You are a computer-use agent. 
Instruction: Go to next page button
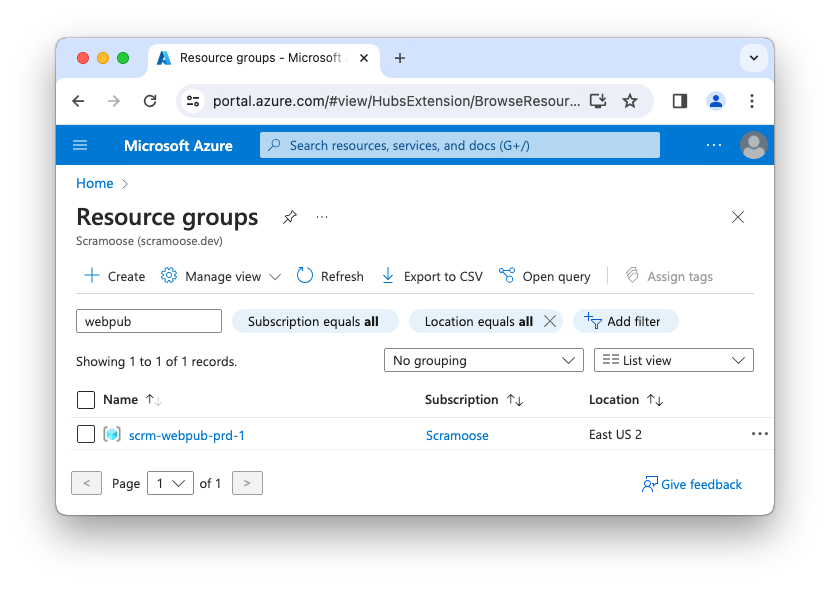click(247, 483)
